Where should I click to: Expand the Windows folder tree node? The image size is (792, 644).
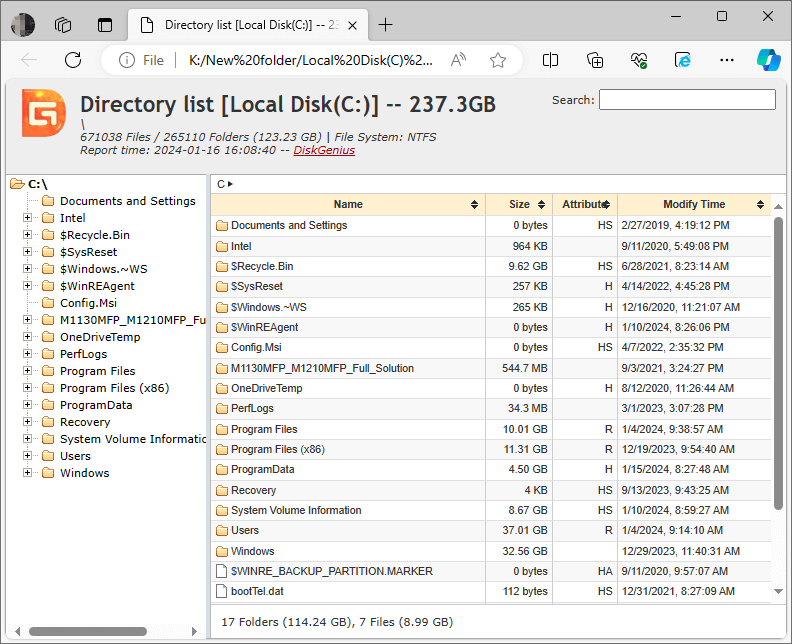tap(28, 473)
